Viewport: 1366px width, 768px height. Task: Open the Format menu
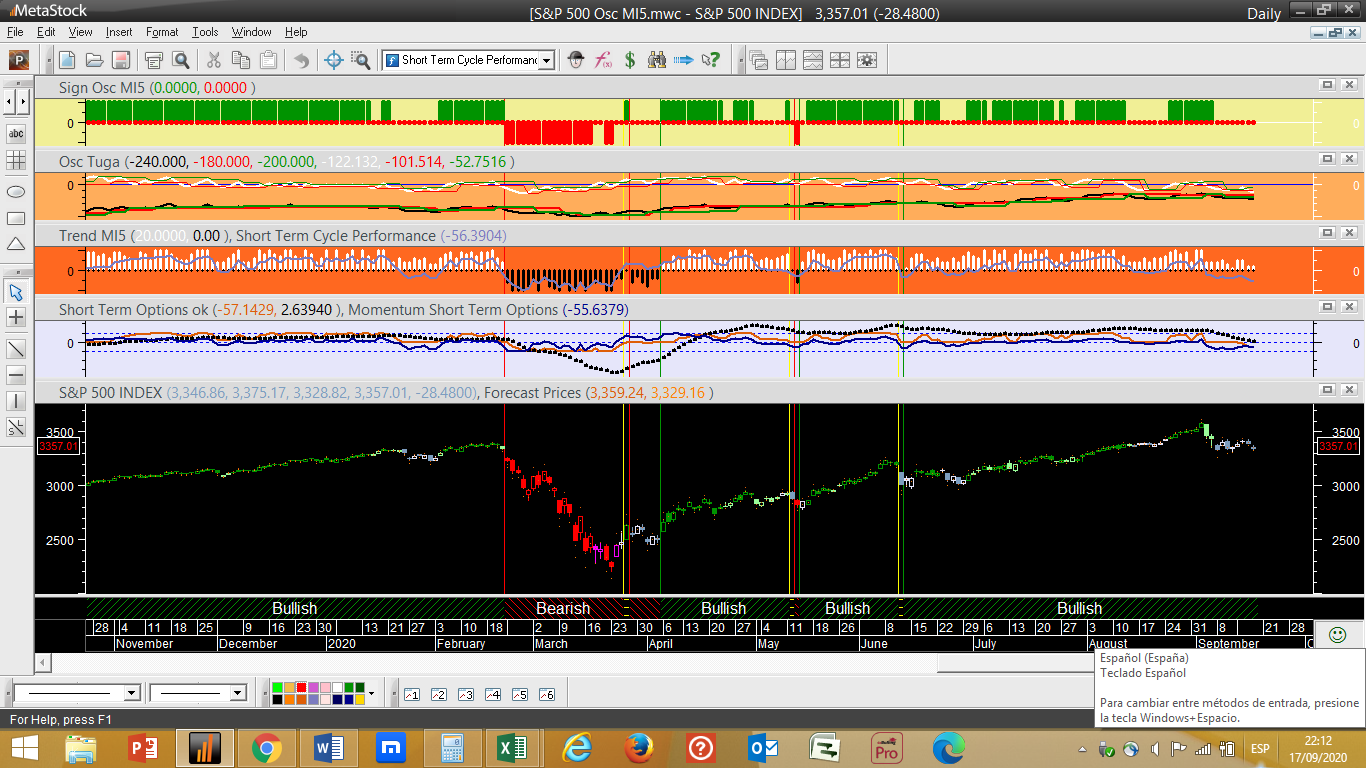[x=162, y=32]
